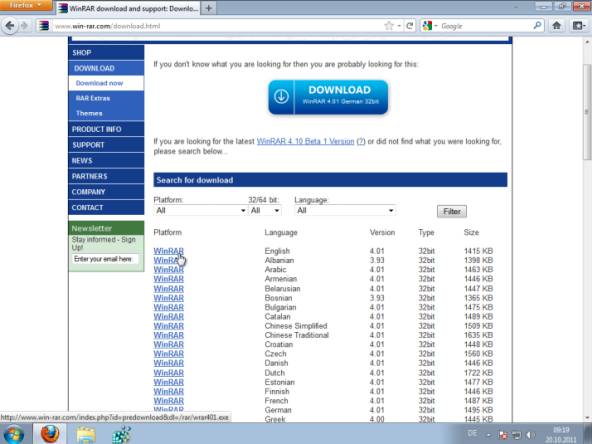This screenshot has width=592, height=444.
Task: Click the network tray icon
Action: click(516, 435)
